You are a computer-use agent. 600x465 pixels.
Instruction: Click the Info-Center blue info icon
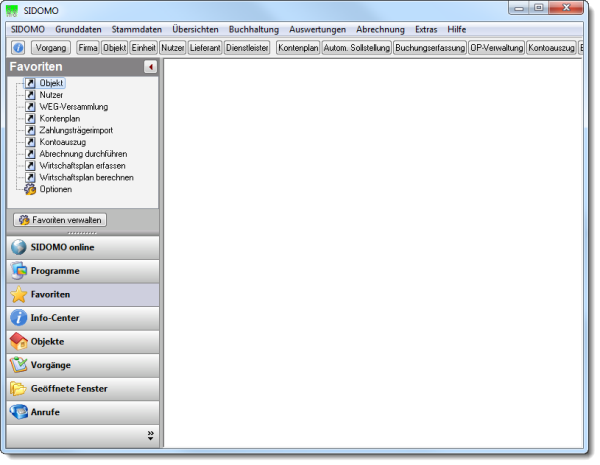click(18, 318)
